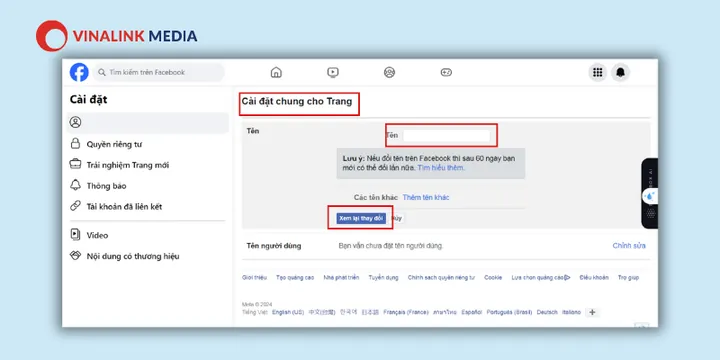This screenshot has width=720, height=360.
Task: Switch language to Deutsch
Action: pos(547,312)
